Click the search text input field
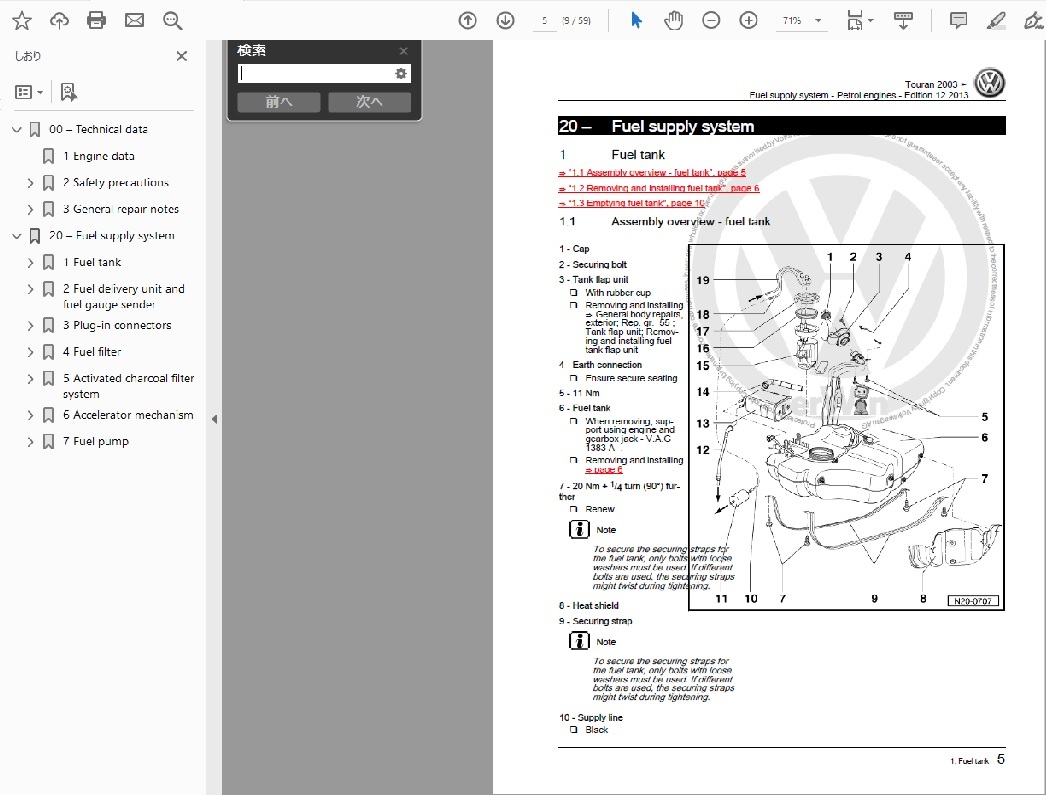Viewport: 1046px width, 795px height. click(315, 73)
